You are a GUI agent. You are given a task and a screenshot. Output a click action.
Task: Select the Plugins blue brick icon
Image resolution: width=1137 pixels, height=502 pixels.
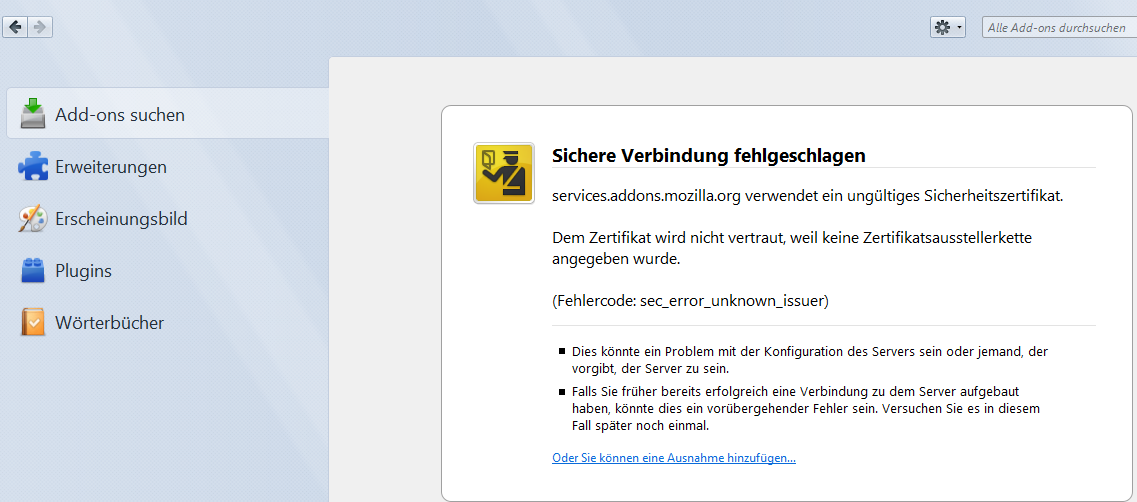33,271
